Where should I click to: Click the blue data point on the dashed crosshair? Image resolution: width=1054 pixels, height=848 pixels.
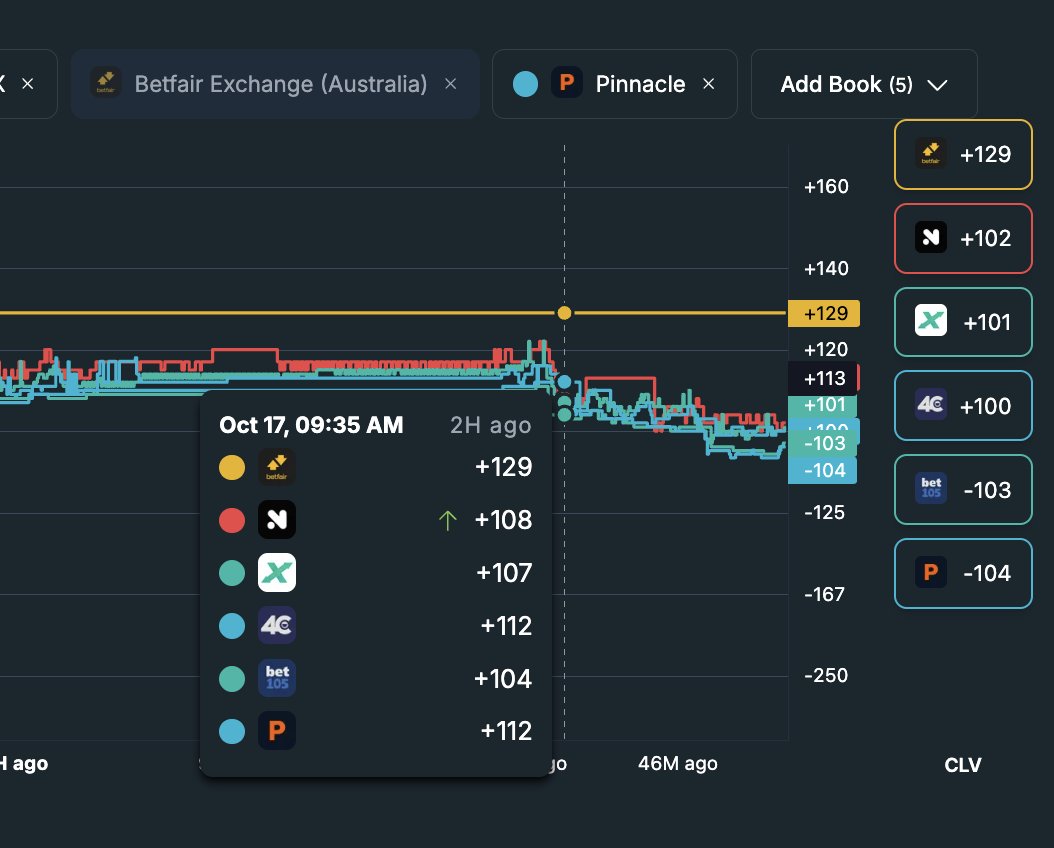click(x=565, y=382)
